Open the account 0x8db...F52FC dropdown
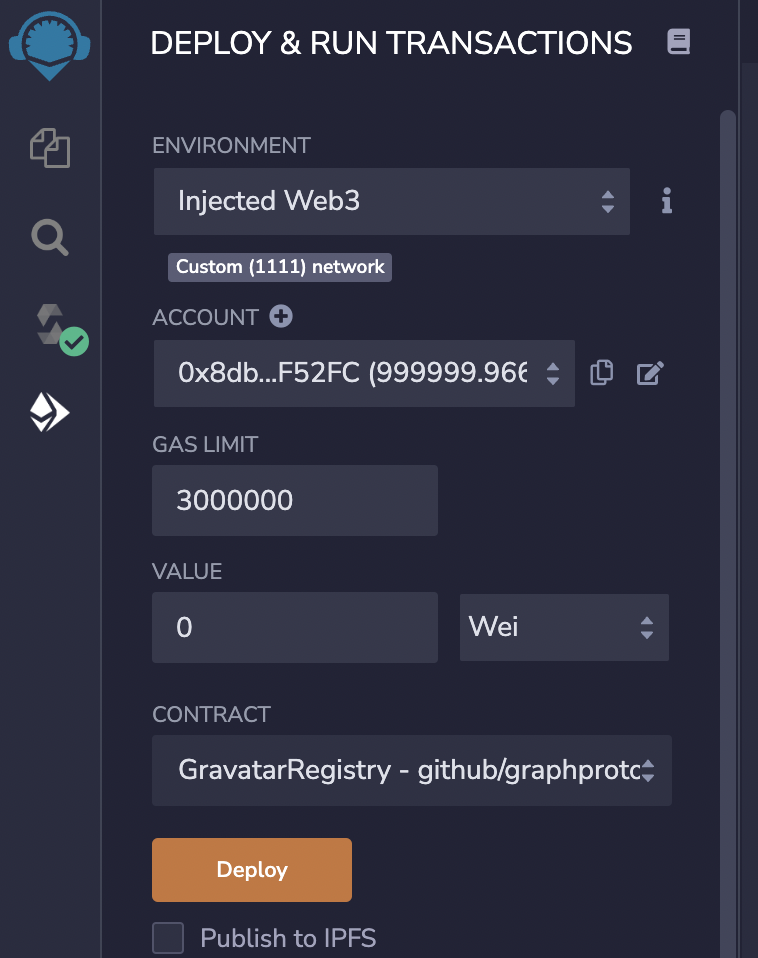Viewport: 758px width, 958px height. 364,373
